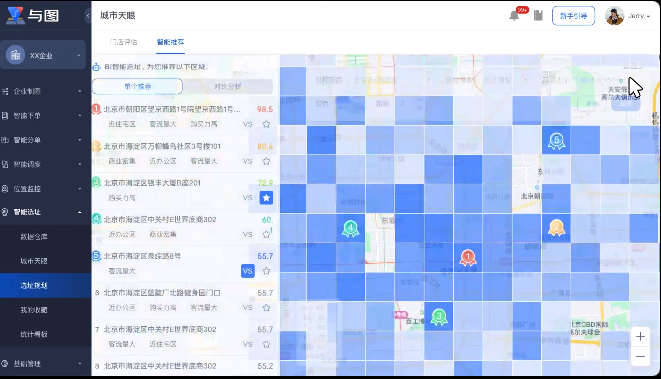Click VS on the 银丰大厦B座201 entry
The height and width of the screenshot is (379, 661).
(x=247, y=198)
